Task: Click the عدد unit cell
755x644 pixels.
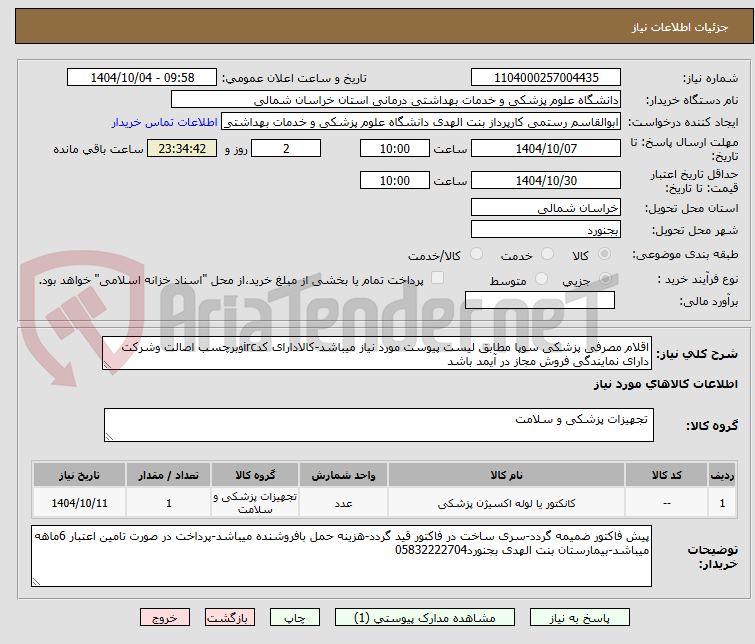Action: click(x=343, y=503)
